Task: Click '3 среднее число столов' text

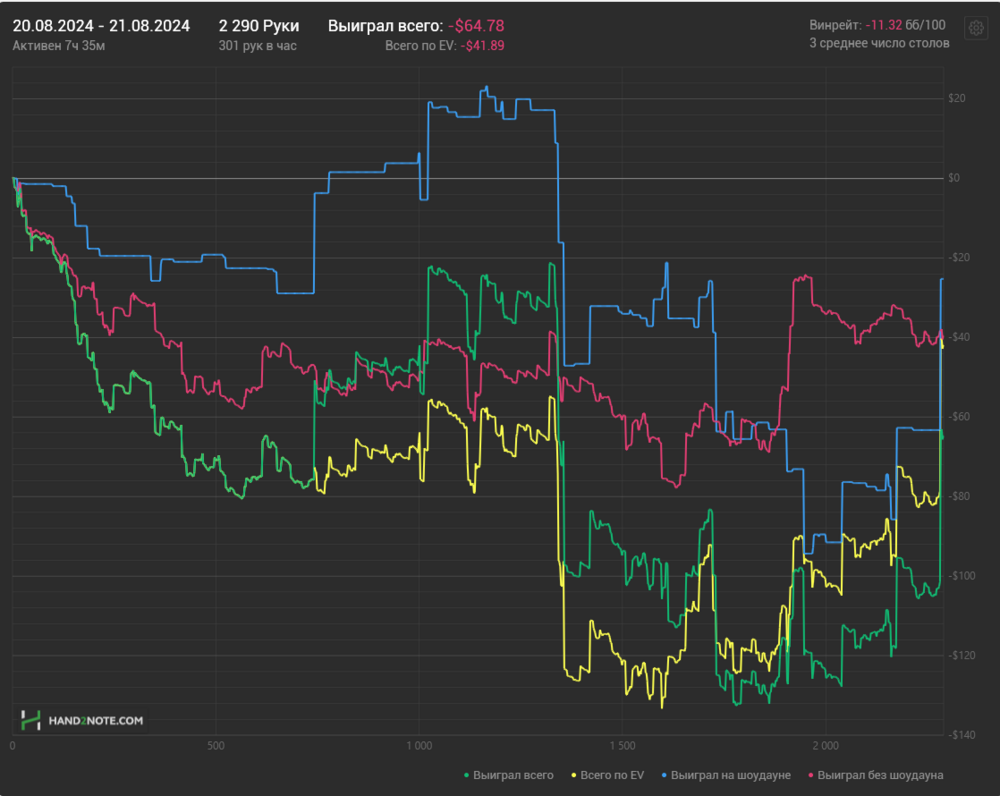Action: 879,43
